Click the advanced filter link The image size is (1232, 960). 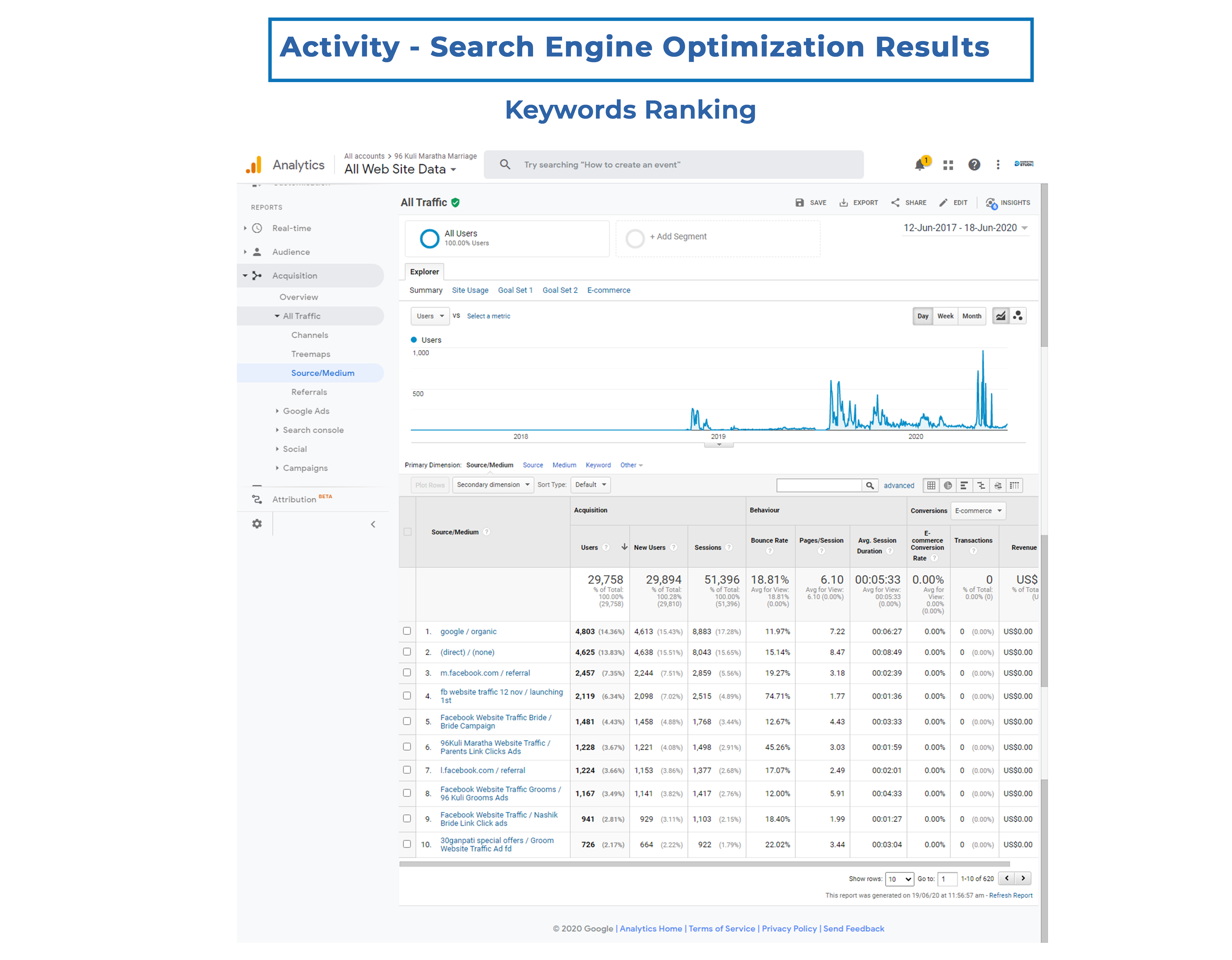(x=899, y=485)
